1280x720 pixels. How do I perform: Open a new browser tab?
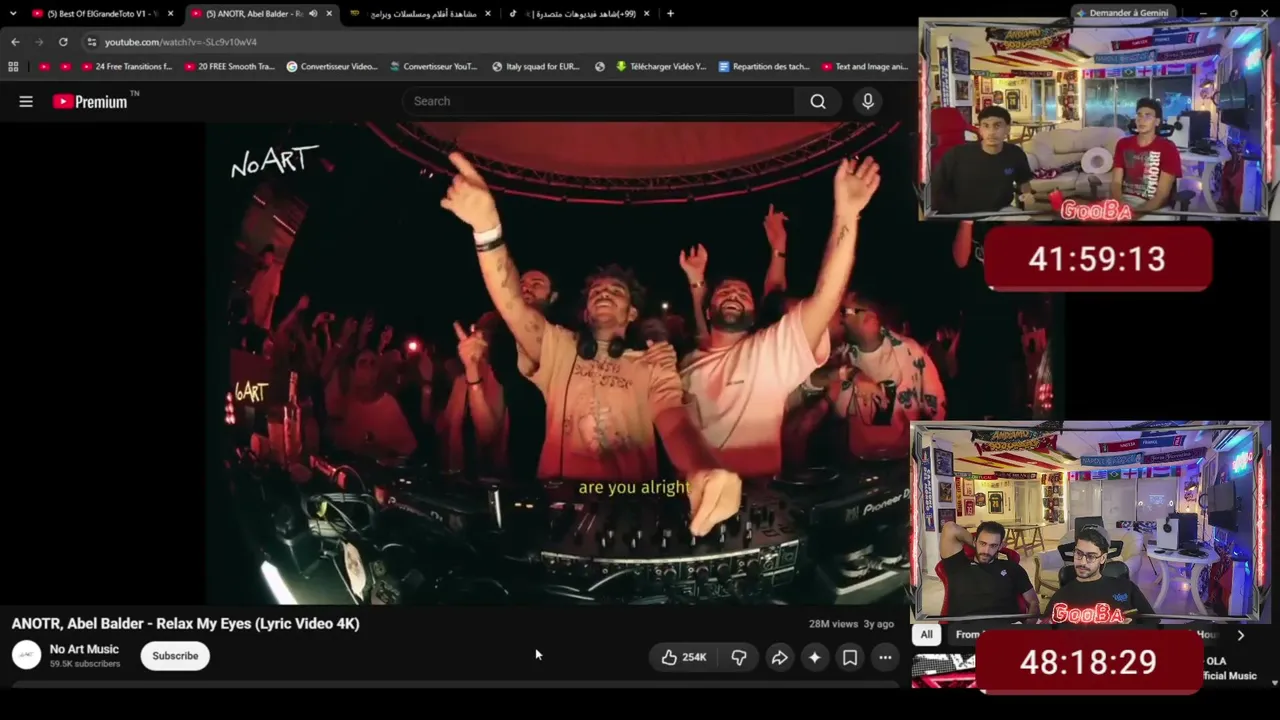click(x=670, y=14)
